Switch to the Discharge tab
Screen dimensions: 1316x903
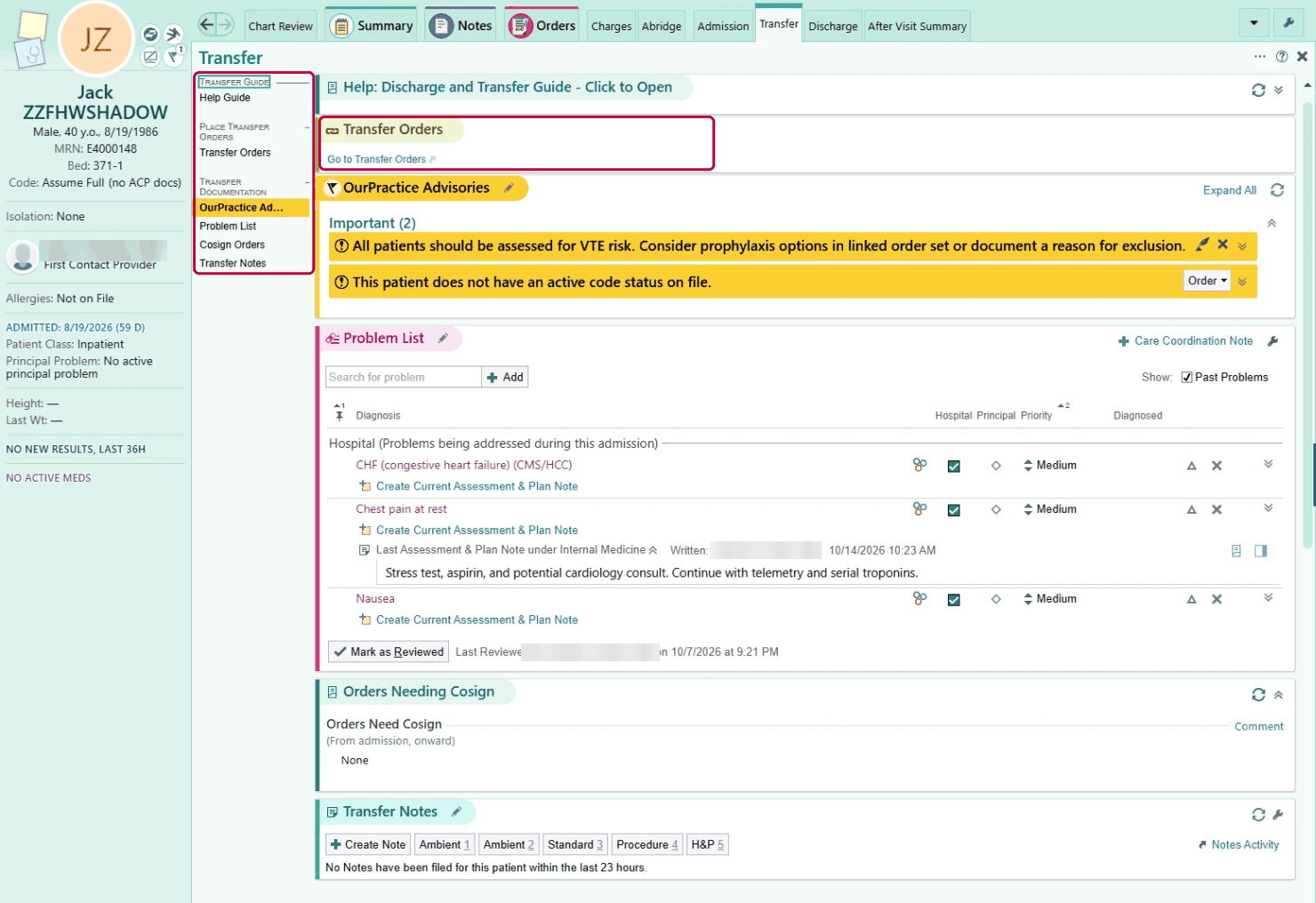tap(833, 26)
